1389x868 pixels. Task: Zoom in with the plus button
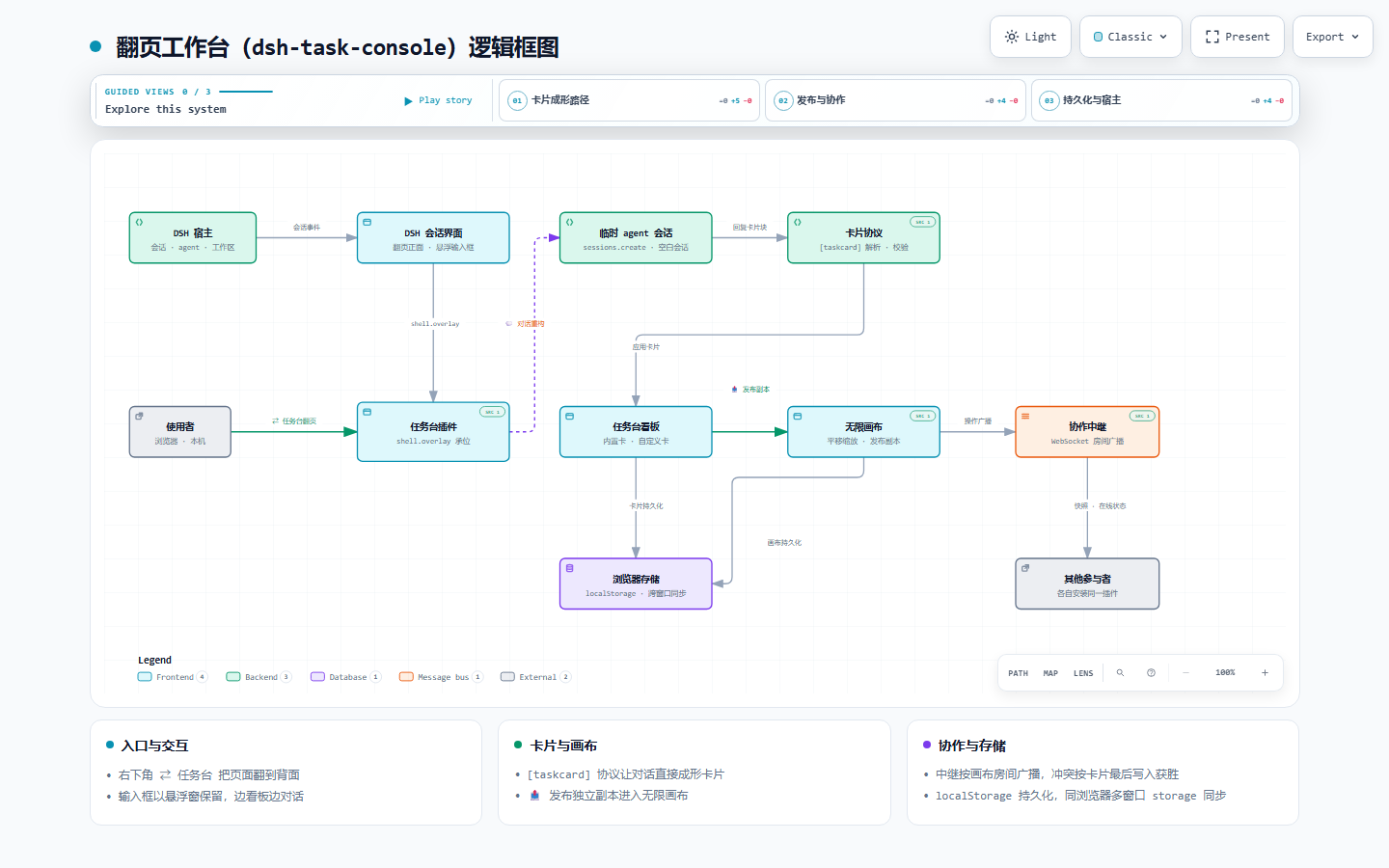(1265, 673)
